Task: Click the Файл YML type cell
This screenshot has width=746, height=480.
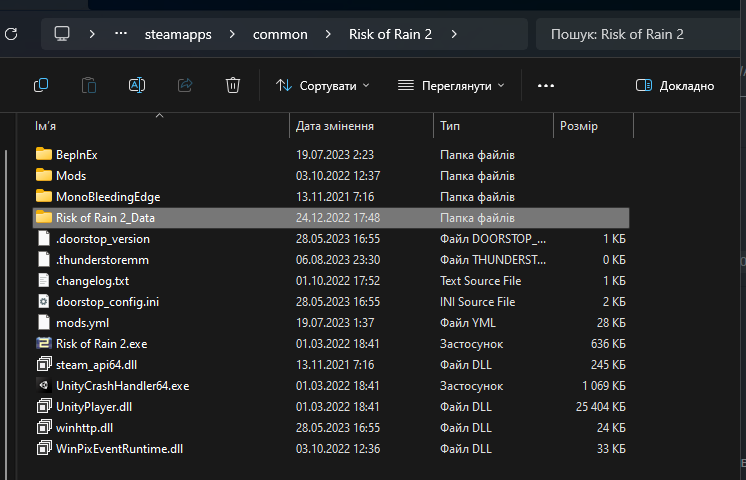Action: click(x=468, y=323)
